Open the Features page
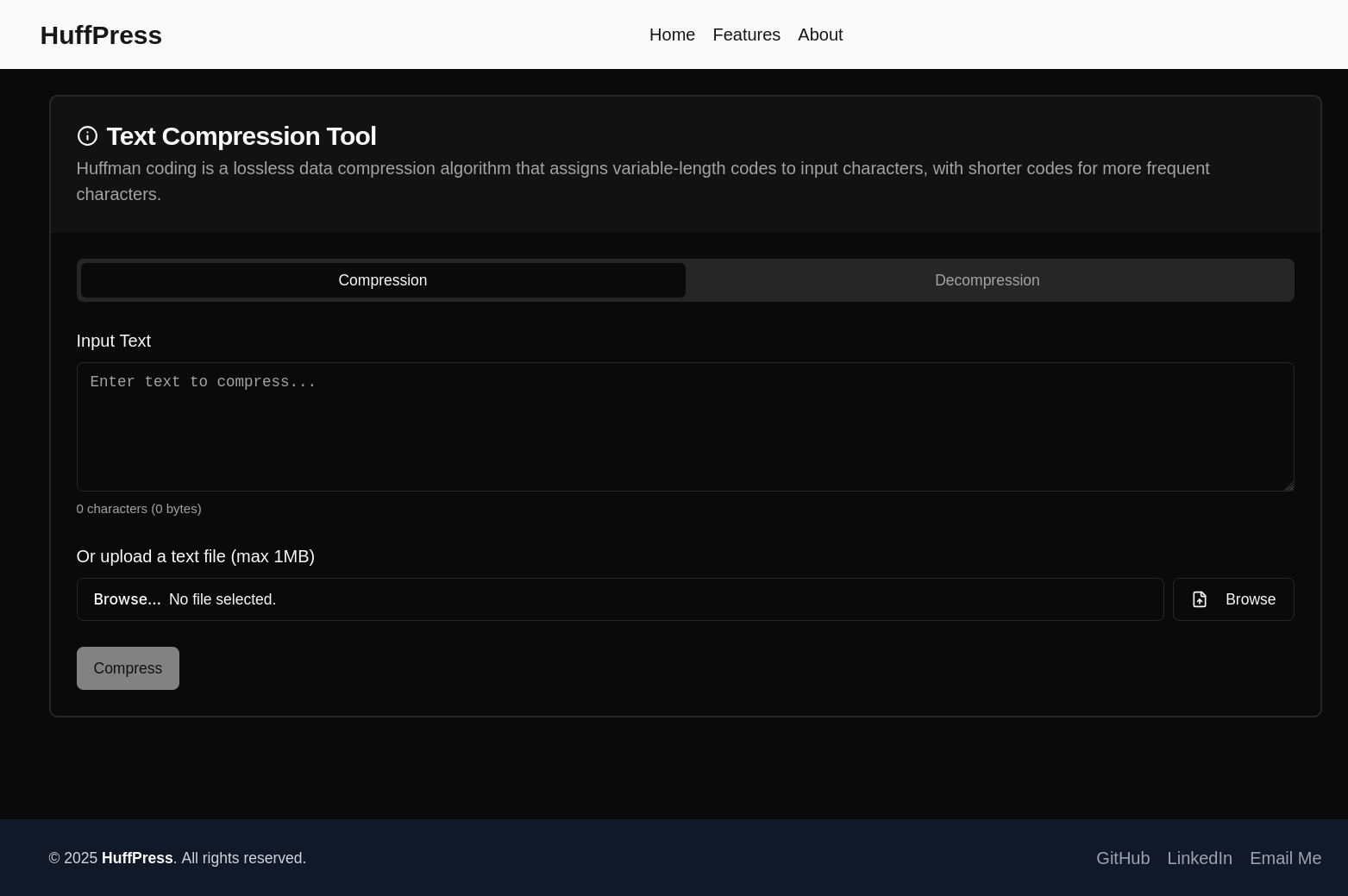 coord(746,34)
